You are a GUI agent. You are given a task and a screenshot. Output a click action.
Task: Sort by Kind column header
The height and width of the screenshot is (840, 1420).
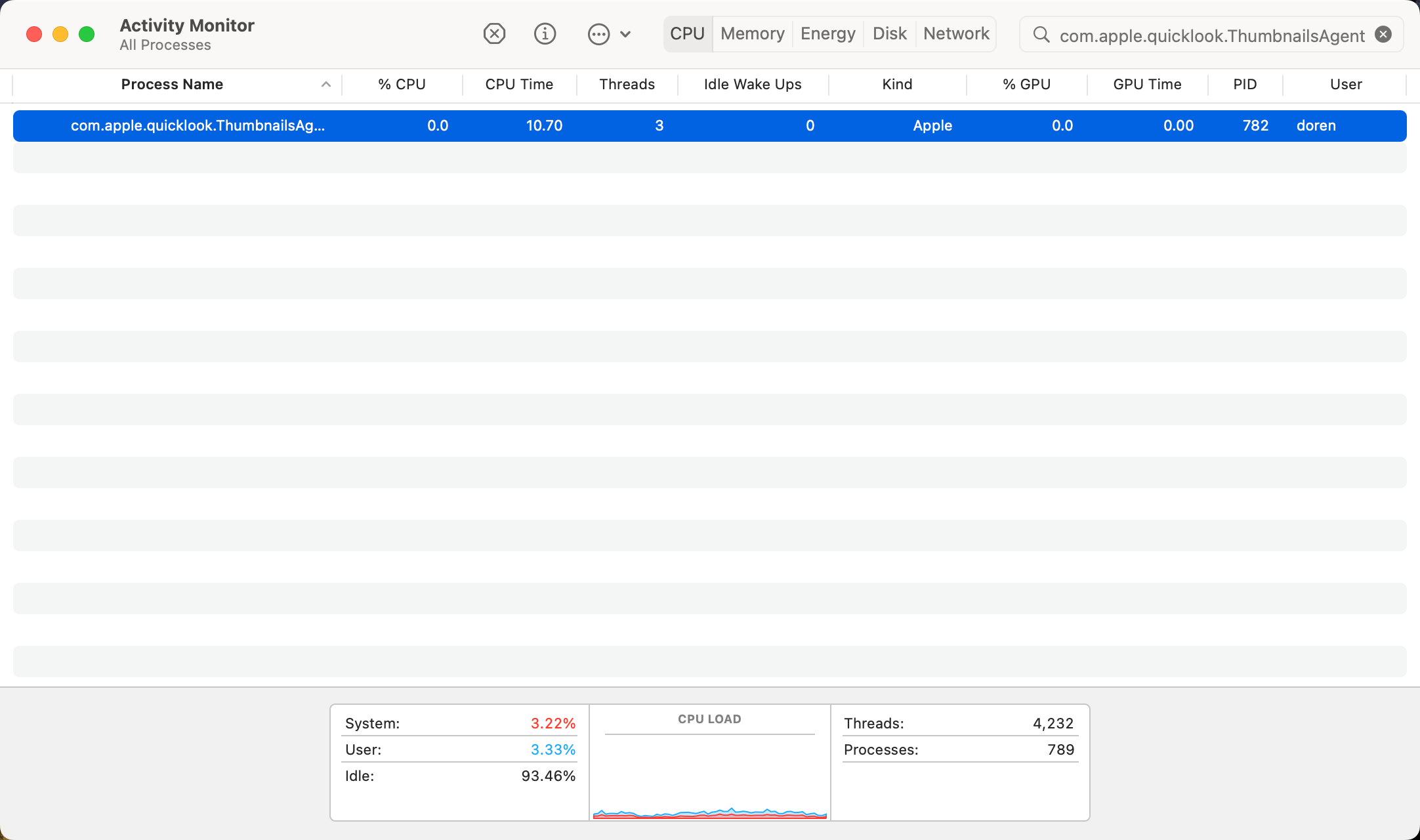(x=897, y=84)
